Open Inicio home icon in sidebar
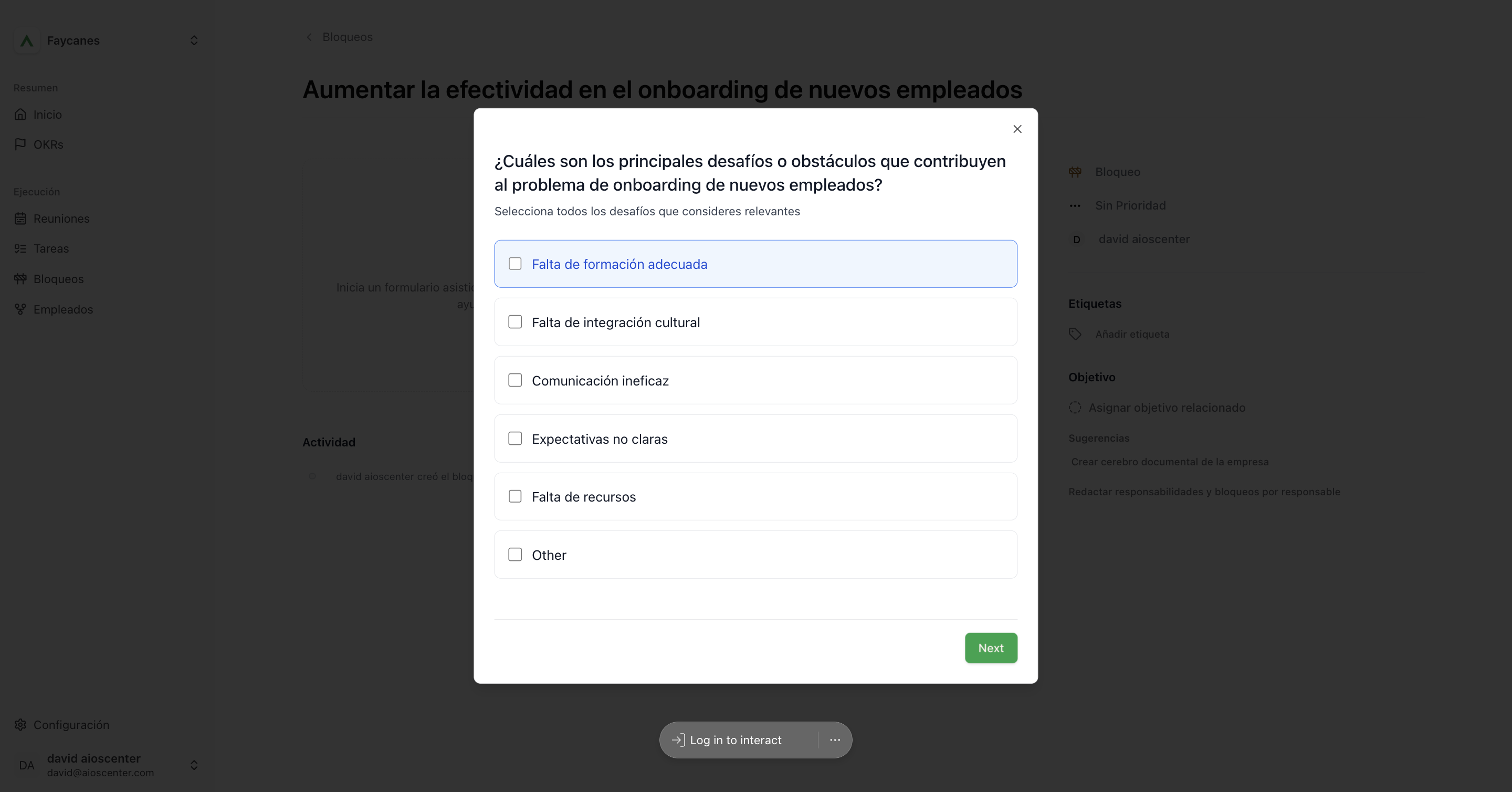 coord(20,114)
